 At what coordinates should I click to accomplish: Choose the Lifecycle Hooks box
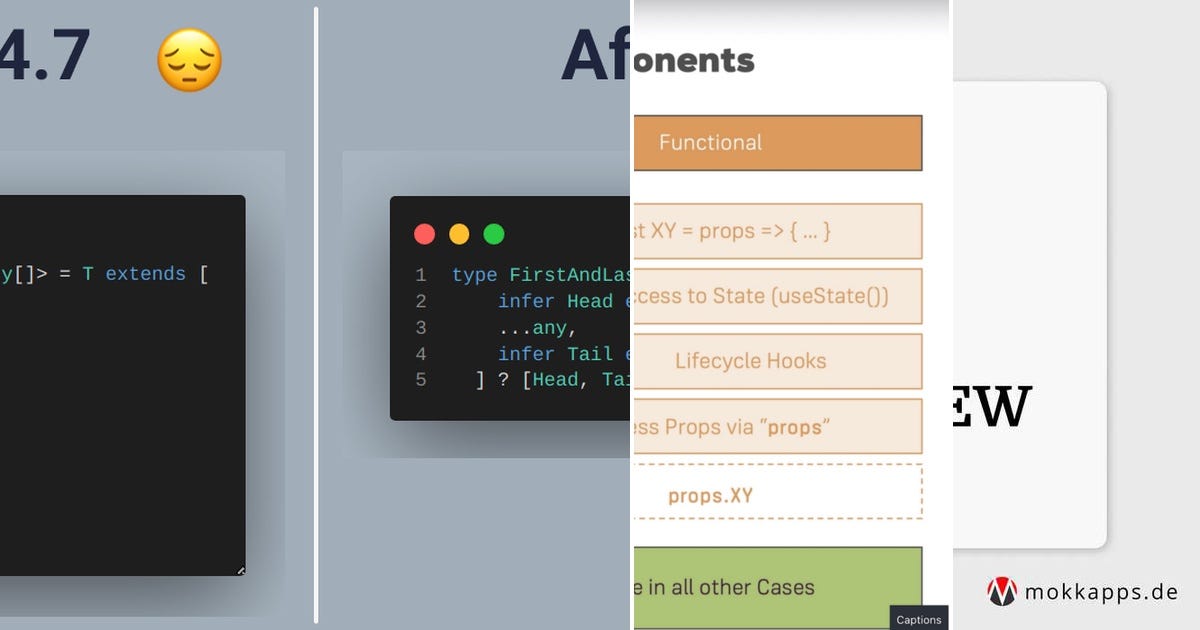click(x=777, y=361)
